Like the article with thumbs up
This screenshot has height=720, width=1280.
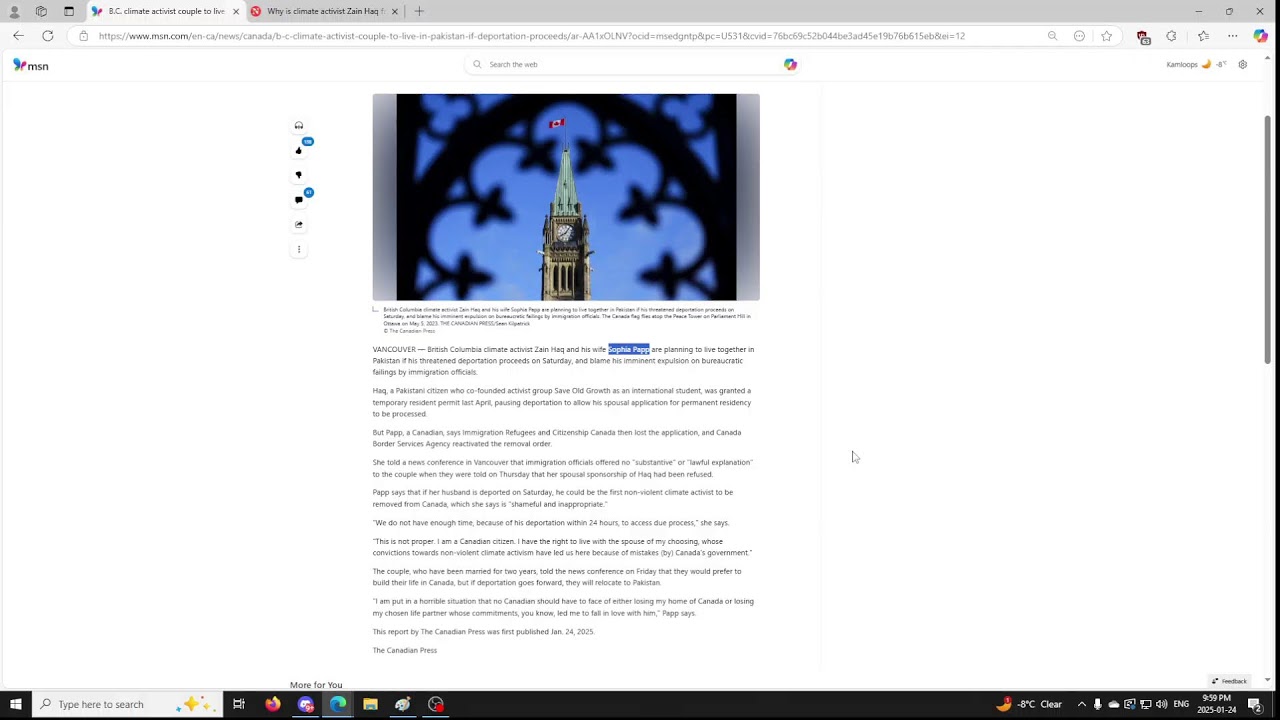click(298, 151)
